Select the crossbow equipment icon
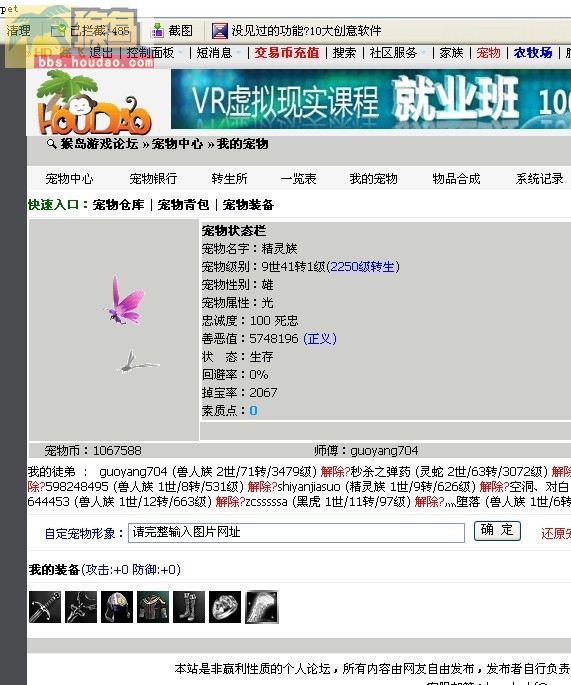This screenshot has height=685, width=571. coord(81,607)
